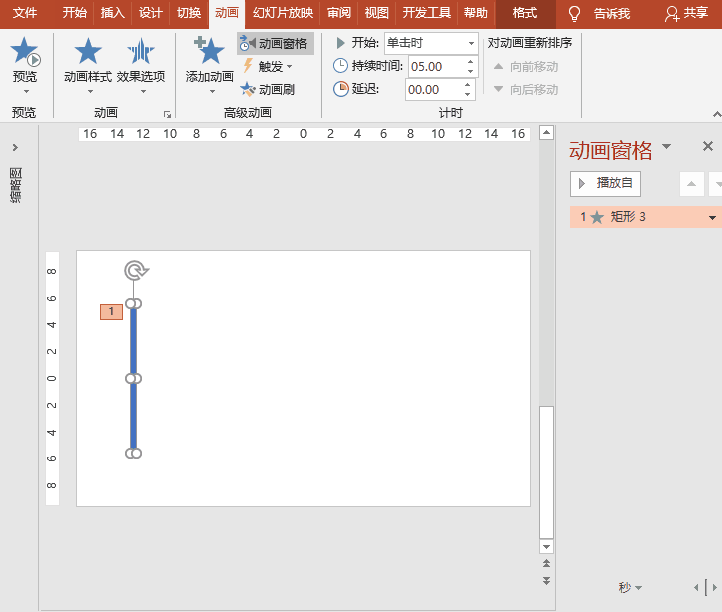Click the timeline scroll left arrow
Viewport: 722px width, 612px height.
(696, 588)
